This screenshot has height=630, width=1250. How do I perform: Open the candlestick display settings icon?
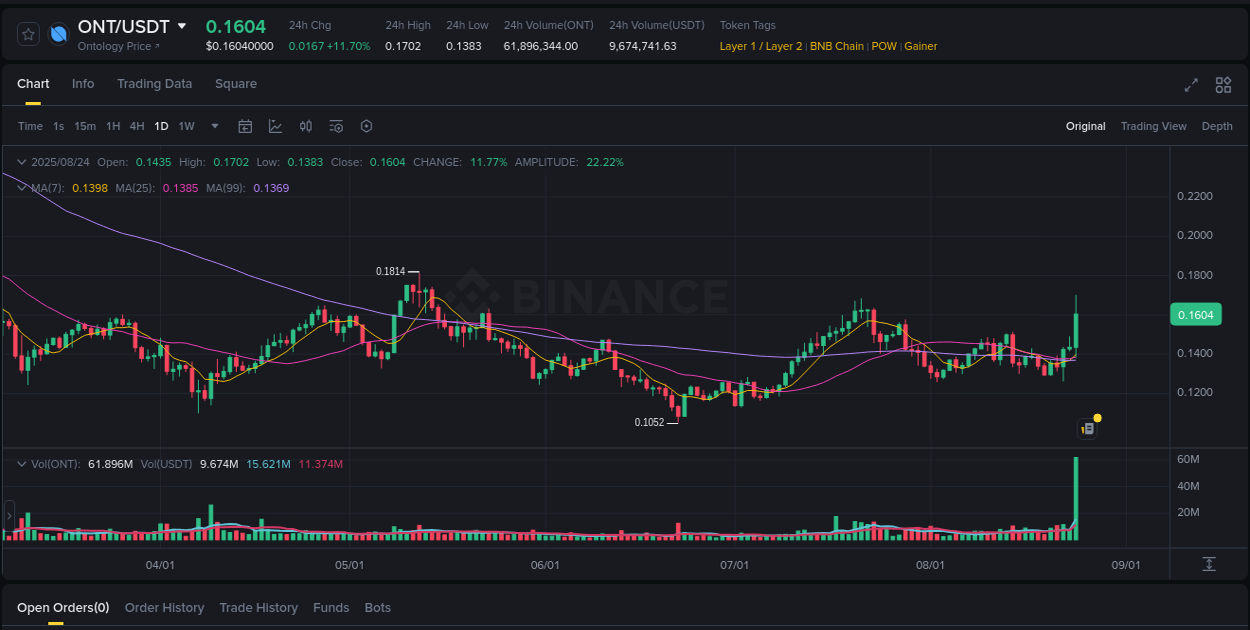(306, 126)
